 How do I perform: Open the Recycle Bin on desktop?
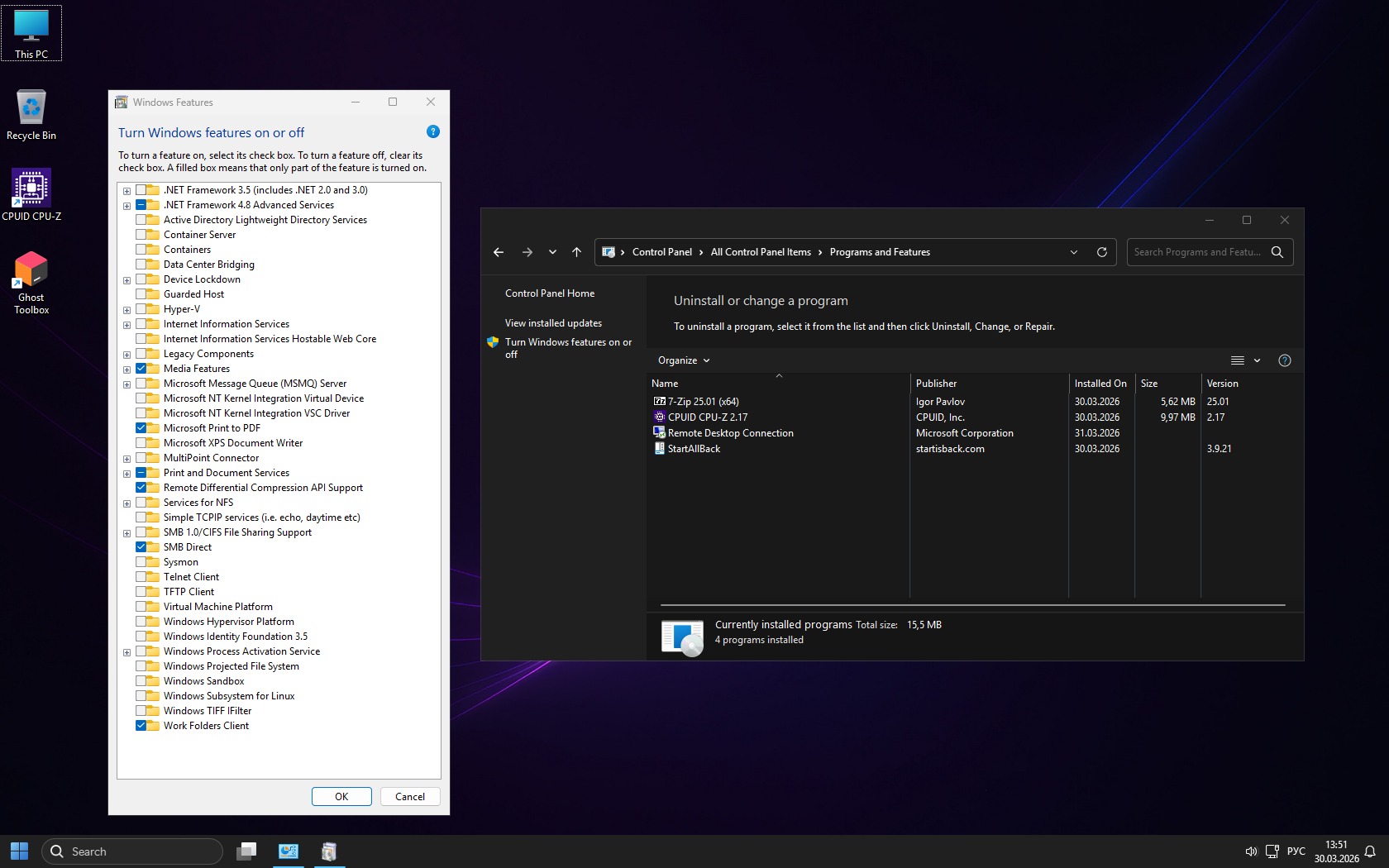[31, 108]
